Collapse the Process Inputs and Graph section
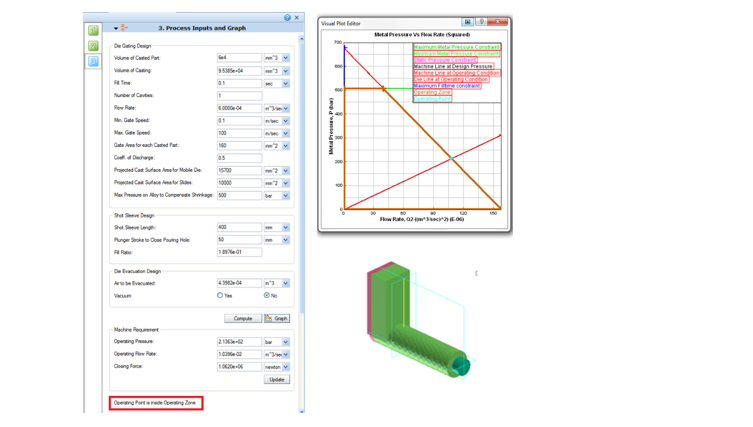Image resolution: width=753 pixels, height=427 pixels. 116,28
